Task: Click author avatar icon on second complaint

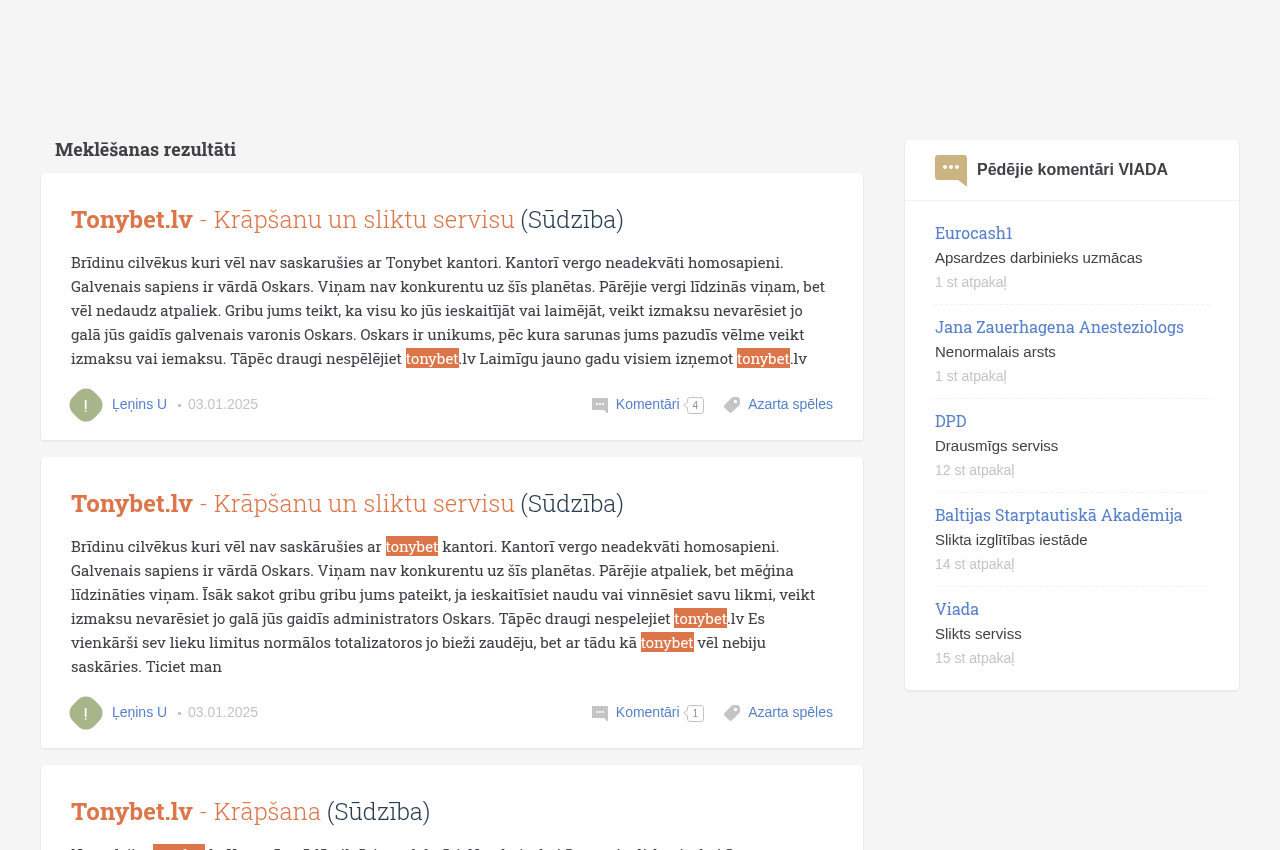Action: pyautogui.click(x=86, y=713)
